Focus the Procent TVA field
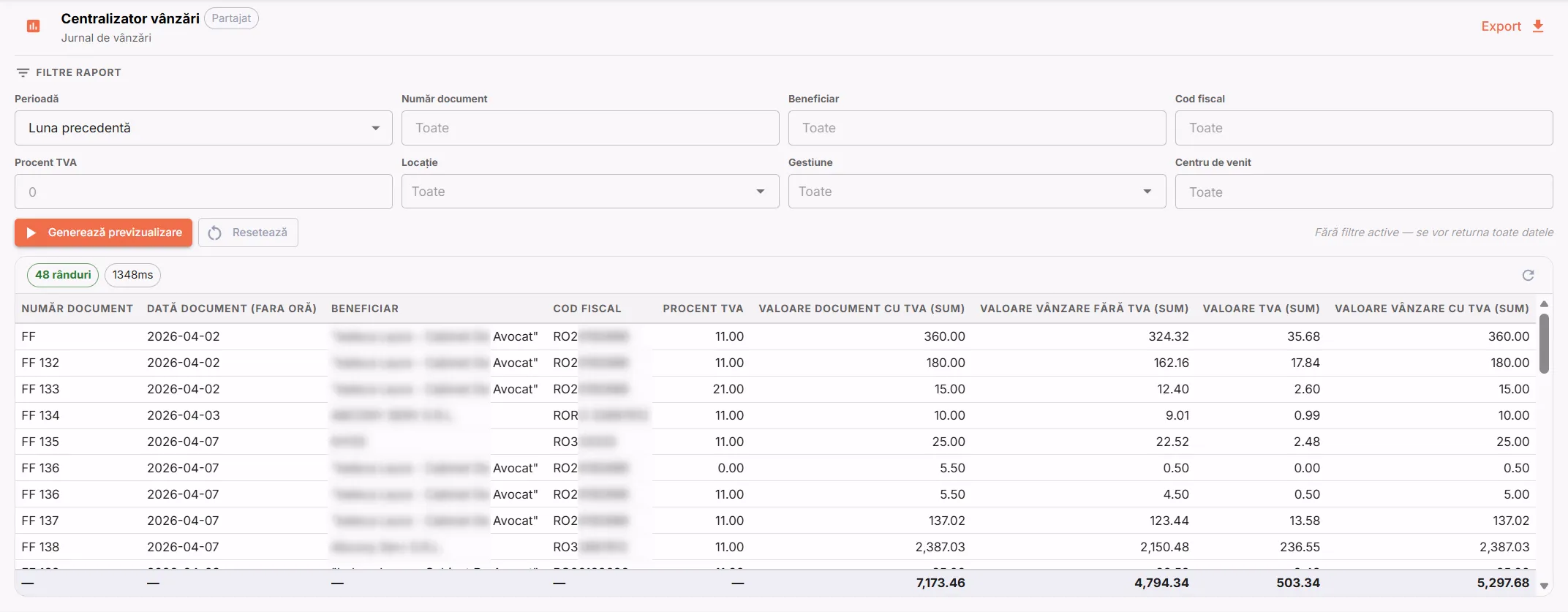The image size is (1568, 612). click(203, 192)
